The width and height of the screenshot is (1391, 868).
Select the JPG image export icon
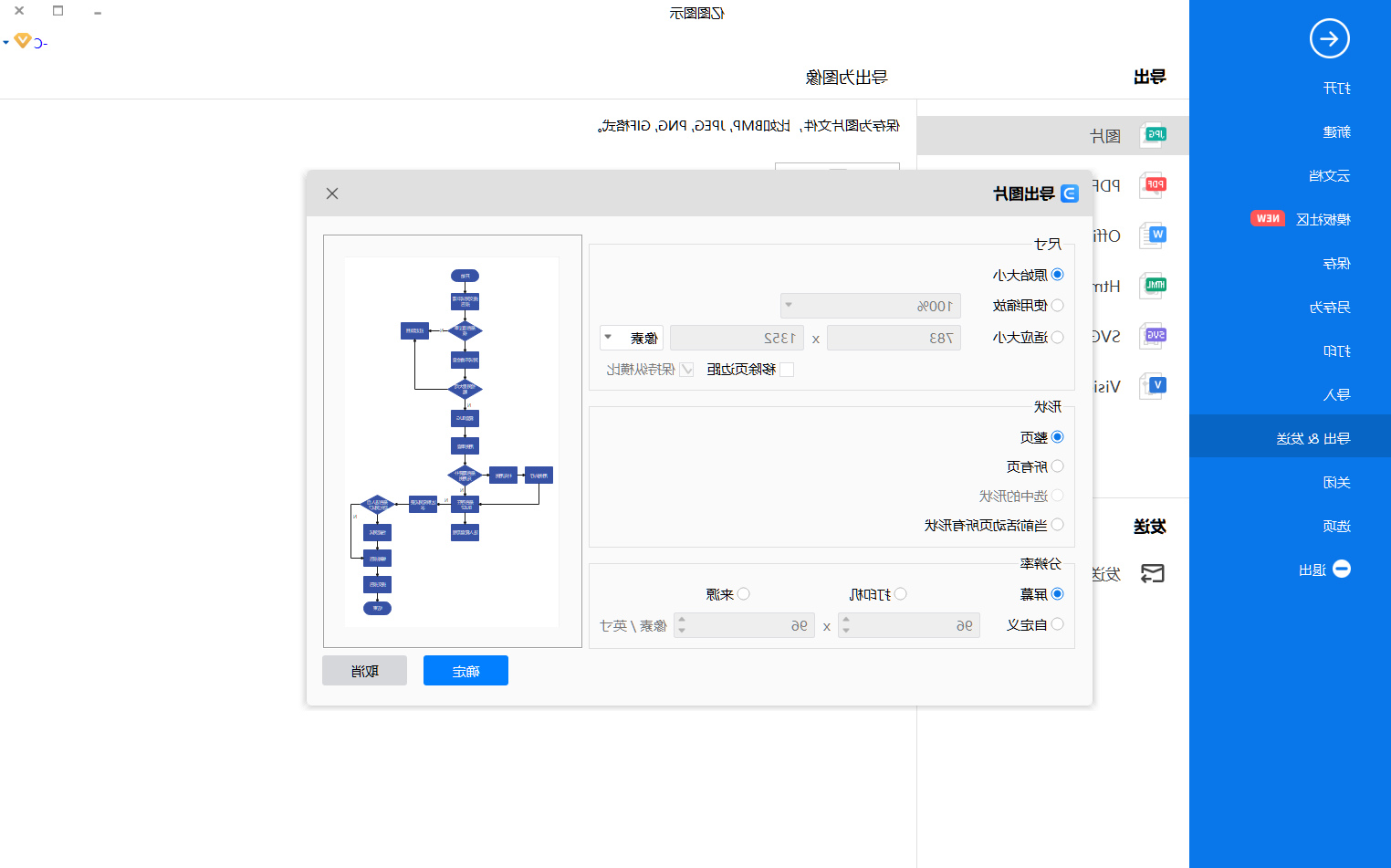(1154, 135)
